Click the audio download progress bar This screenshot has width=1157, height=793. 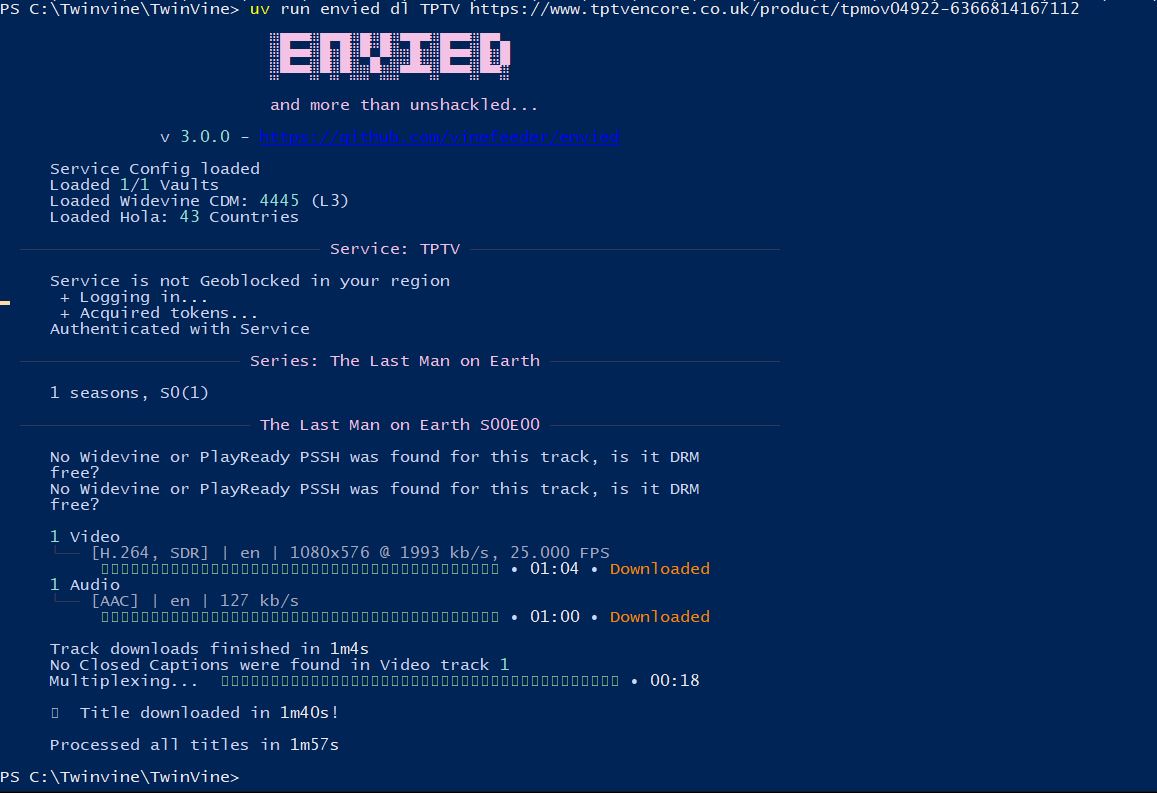[x=300, y=617]
